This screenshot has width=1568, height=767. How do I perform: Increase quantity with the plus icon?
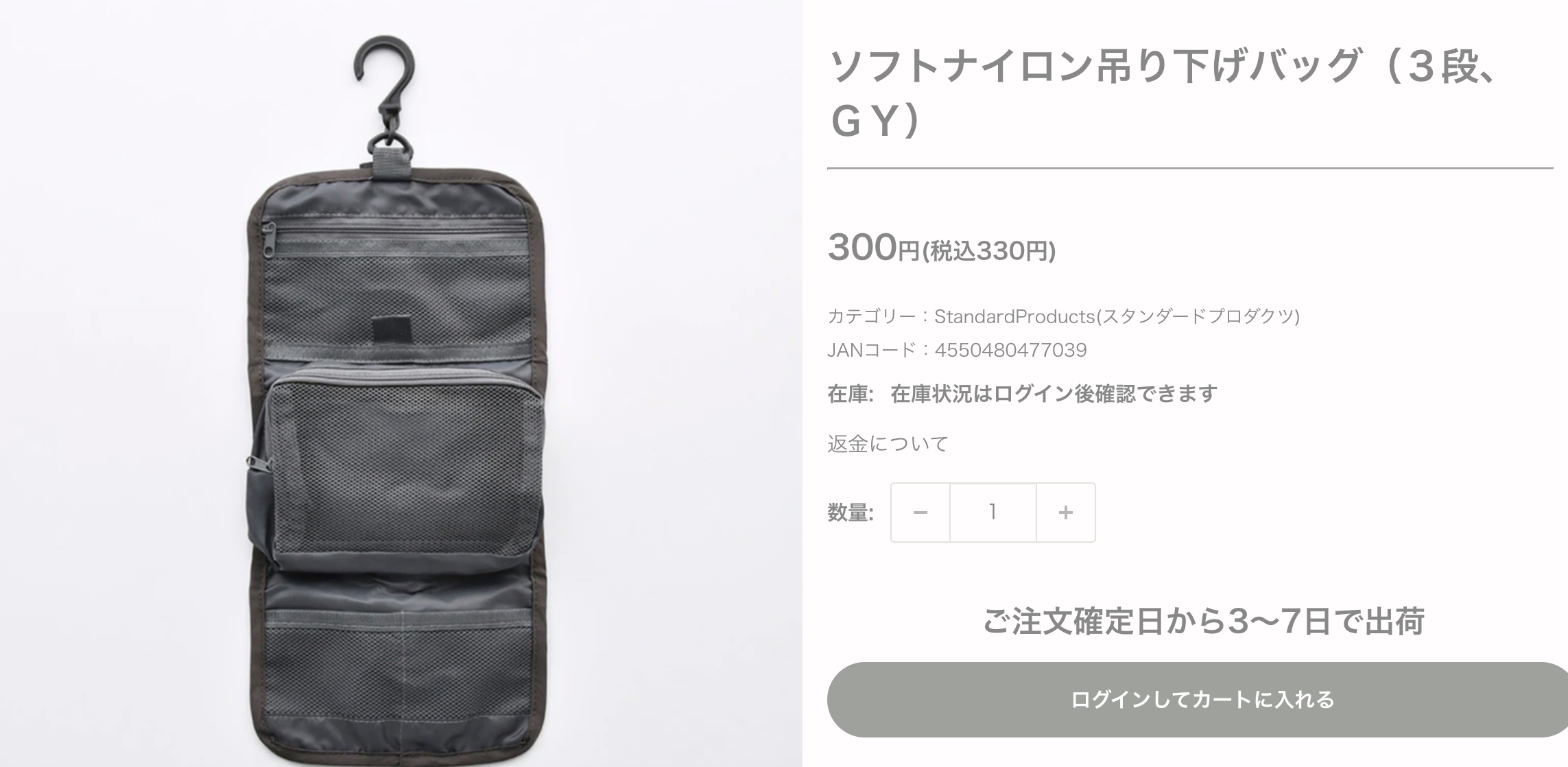(1065, 512)
